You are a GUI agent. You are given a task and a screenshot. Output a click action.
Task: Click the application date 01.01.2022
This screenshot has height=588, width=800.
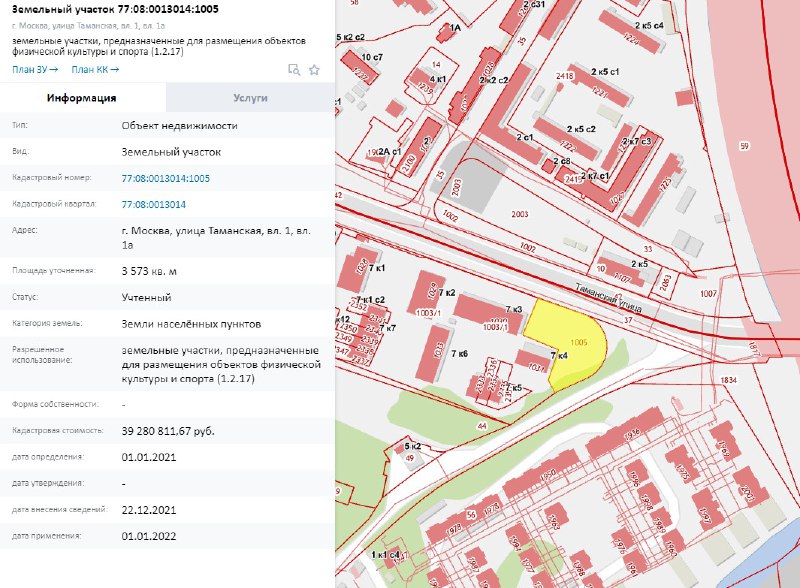point(149,536)
